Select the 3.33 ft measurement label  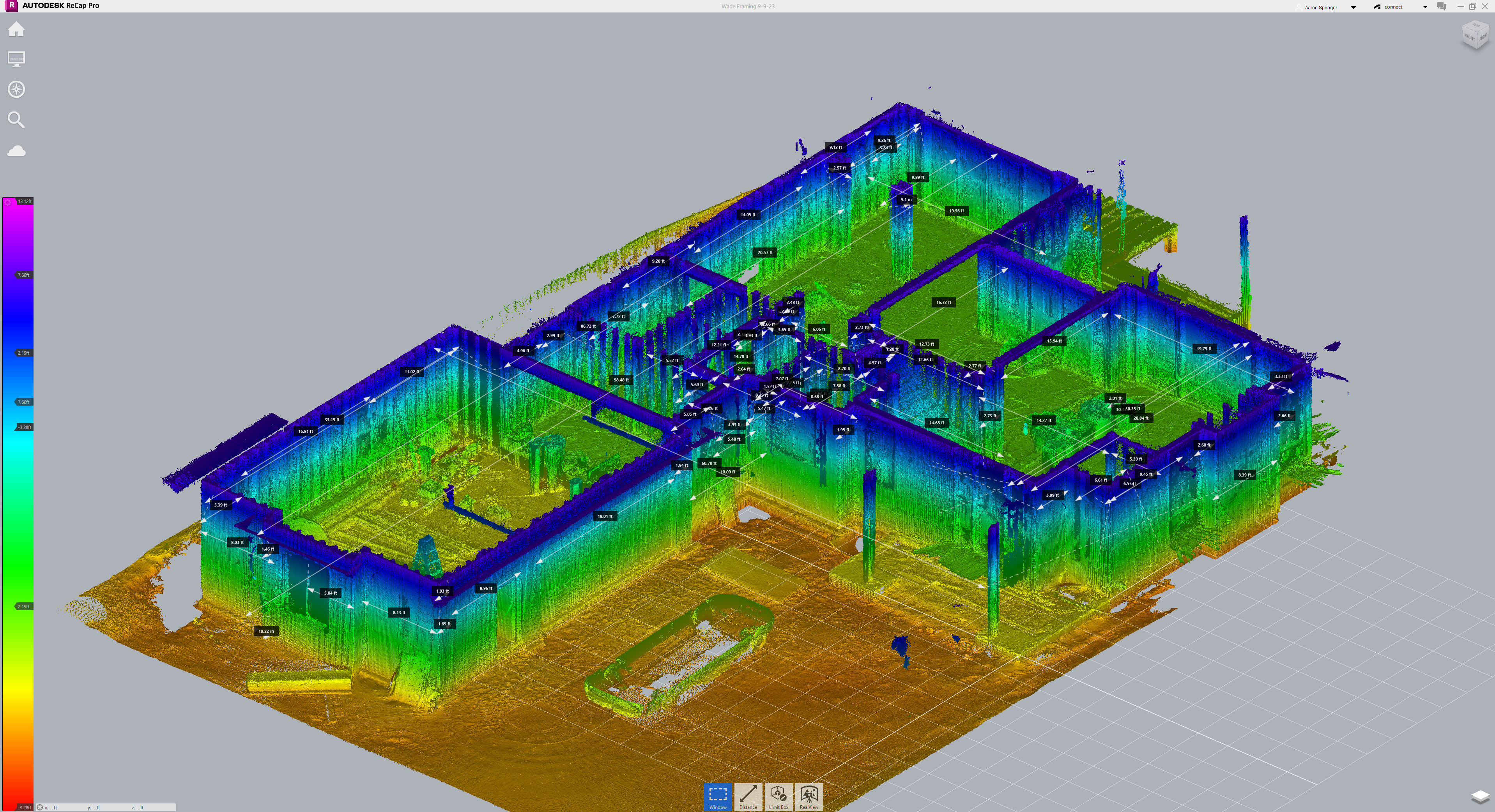[x=1280, y=376]
